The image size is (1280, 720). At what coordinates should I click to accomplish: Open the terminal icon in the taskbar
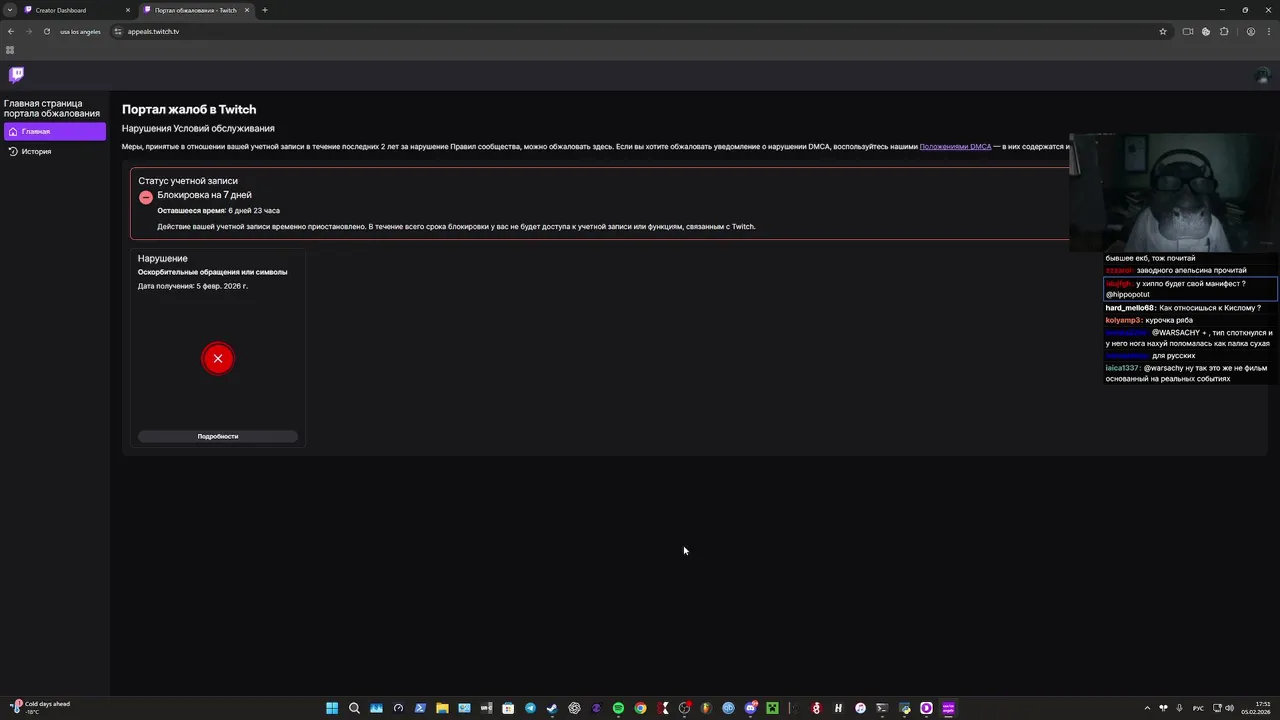[x=882, y=708]
